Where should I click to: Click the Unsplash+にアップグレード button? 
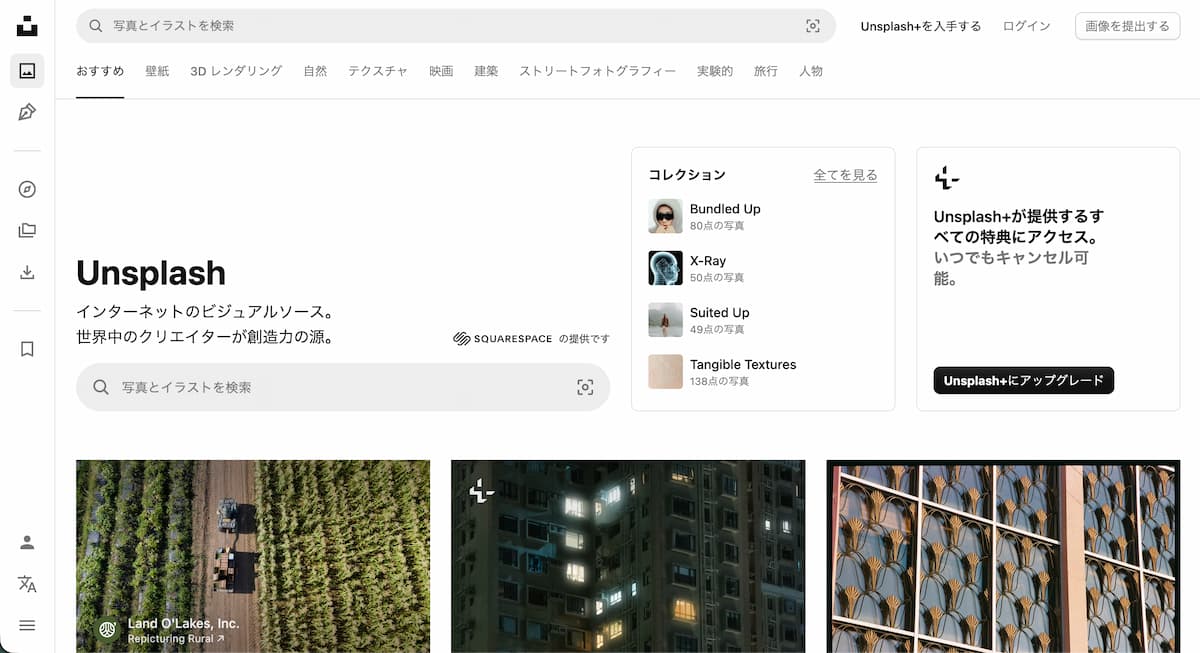[1022, 380]
